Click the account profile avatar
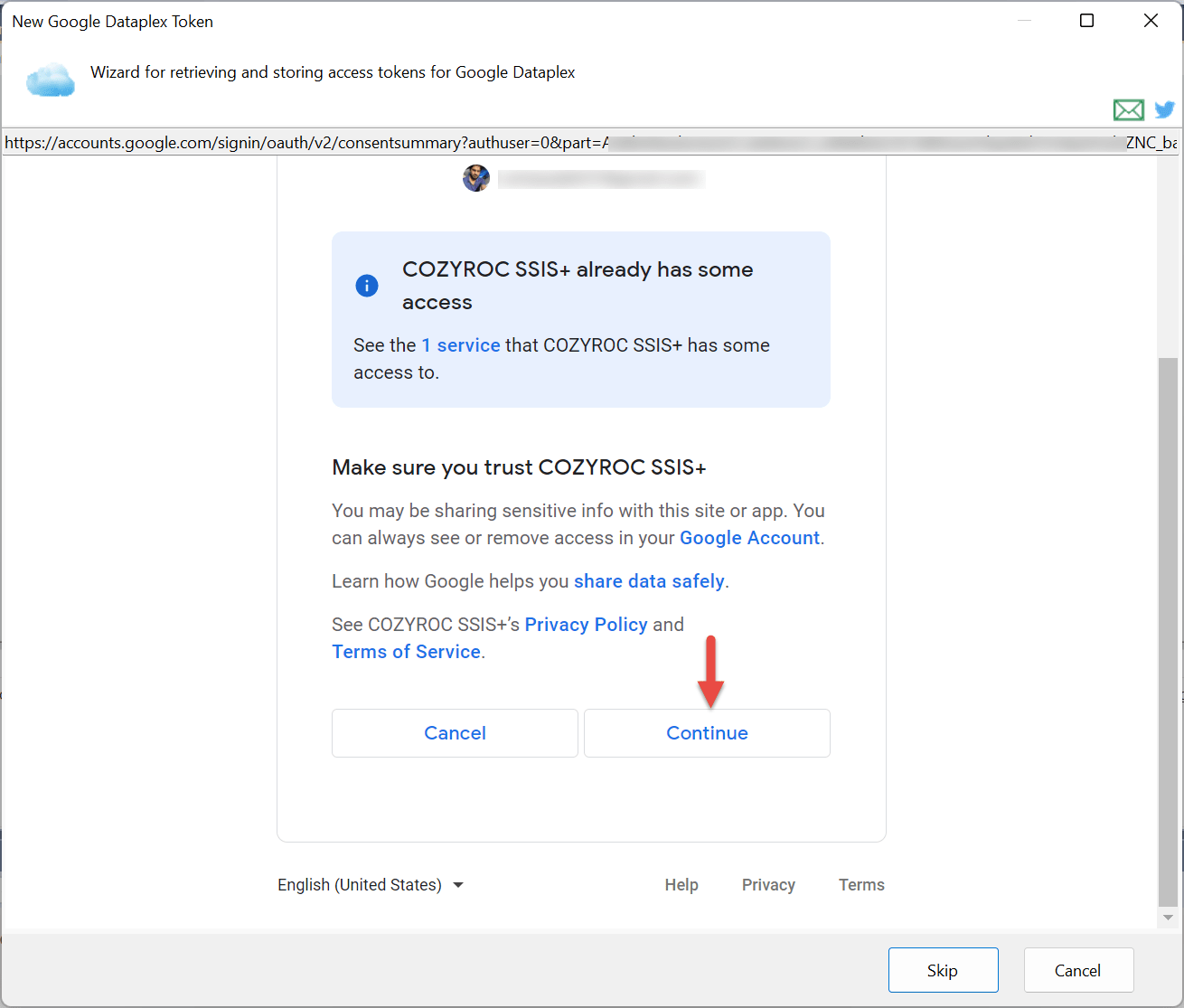 pos(476,178)
